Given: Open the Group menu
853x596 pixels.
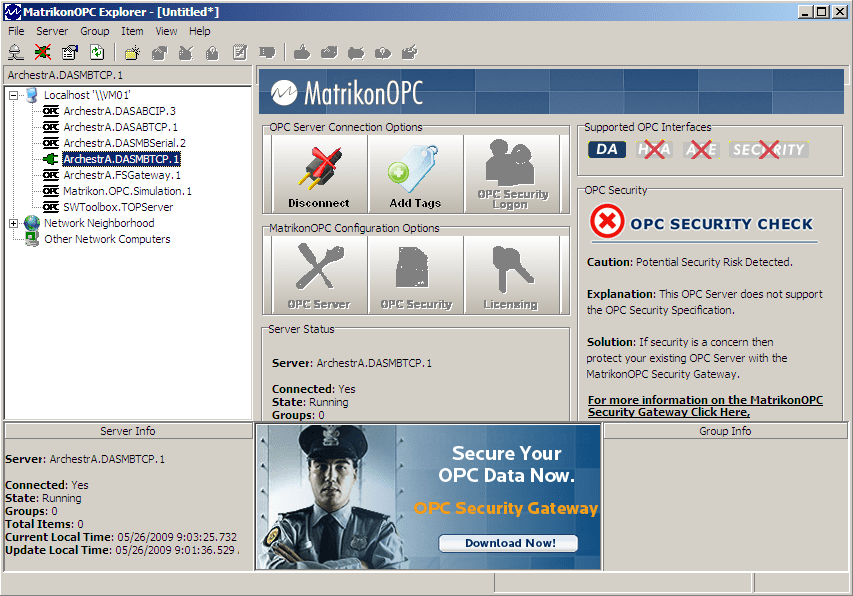Looking at the screenshot, I should point(95,31).
